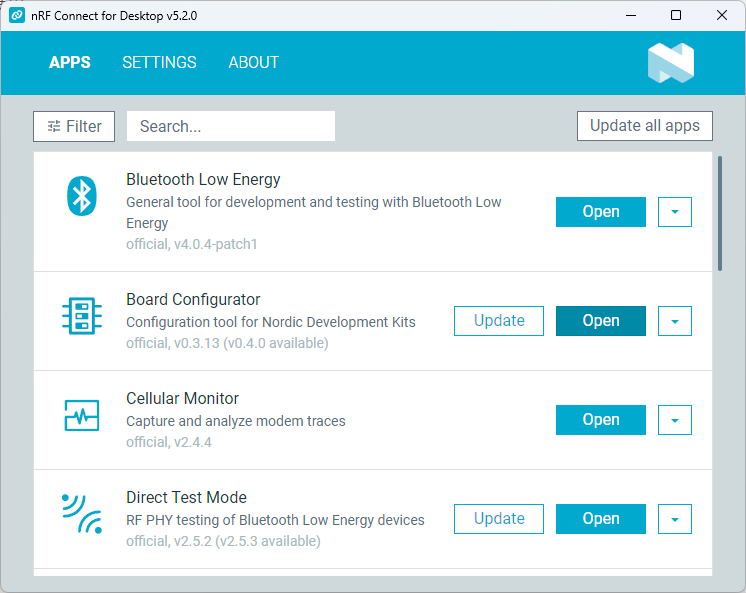
Task: Minimize the nRF Connect window
Action: coord(631,15)
